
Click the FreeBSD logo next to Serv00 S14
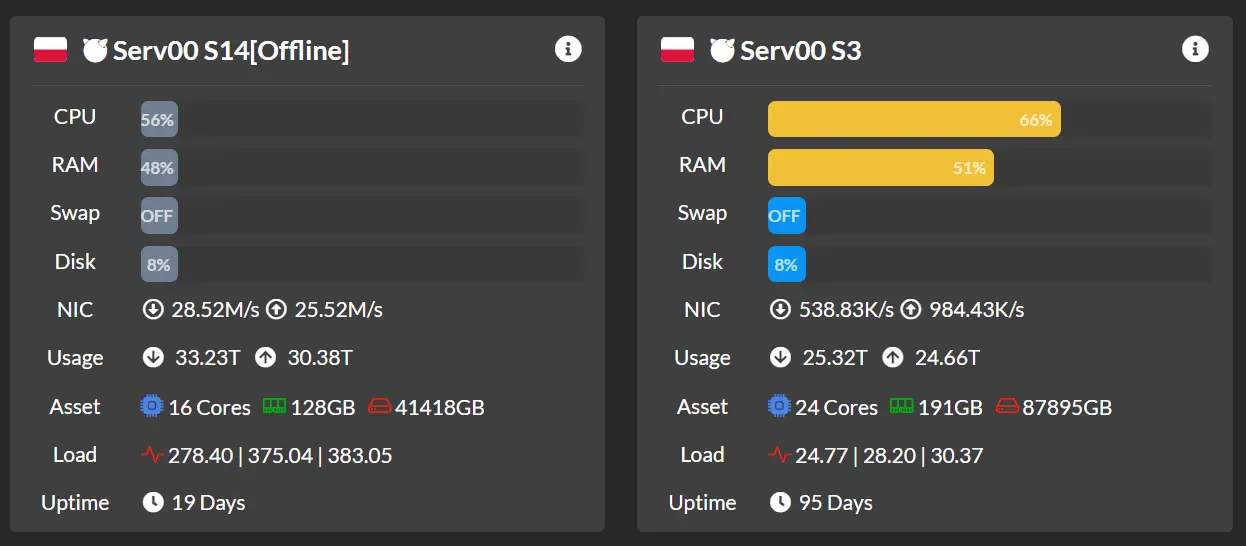[x=95, y=50]
